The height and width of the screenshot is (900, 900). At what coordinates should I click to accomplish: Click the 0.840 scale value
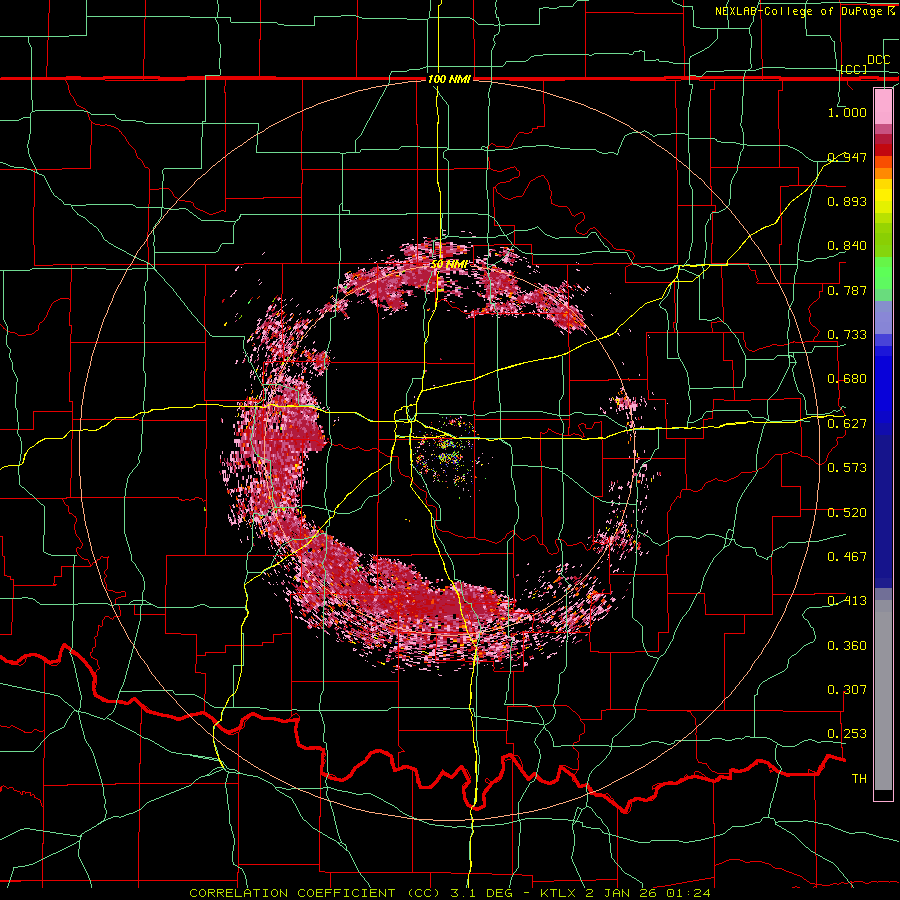click(847, 246)
